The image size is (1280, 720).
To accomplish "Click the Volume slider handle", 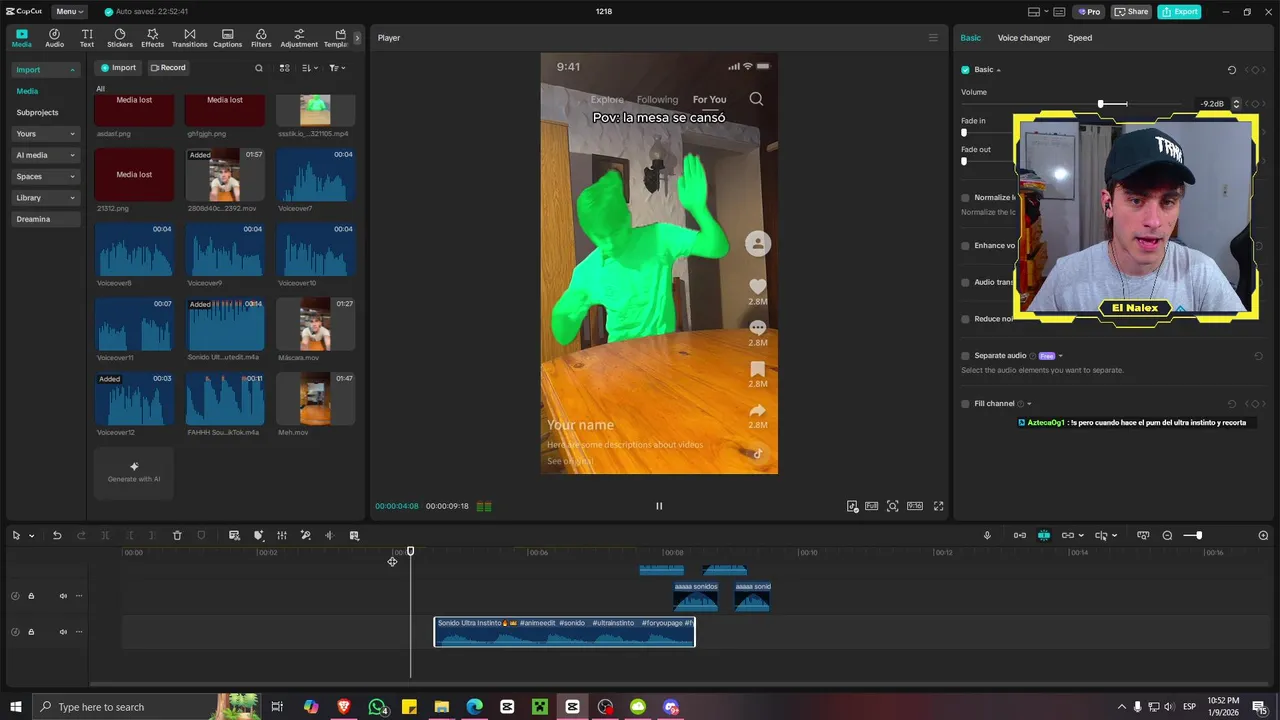I will [x=1101, y=104].
